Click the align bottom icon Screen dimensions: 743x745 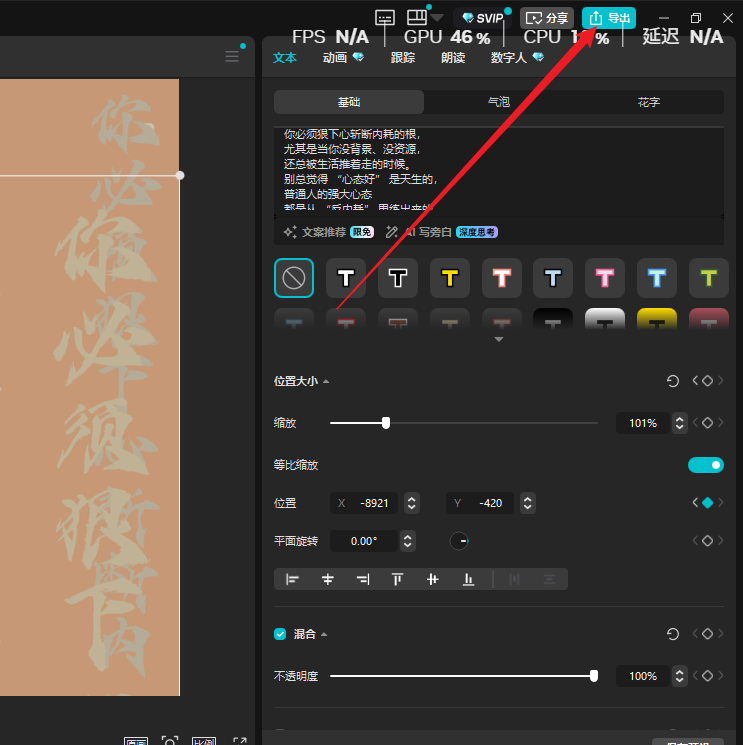(468, 579)
